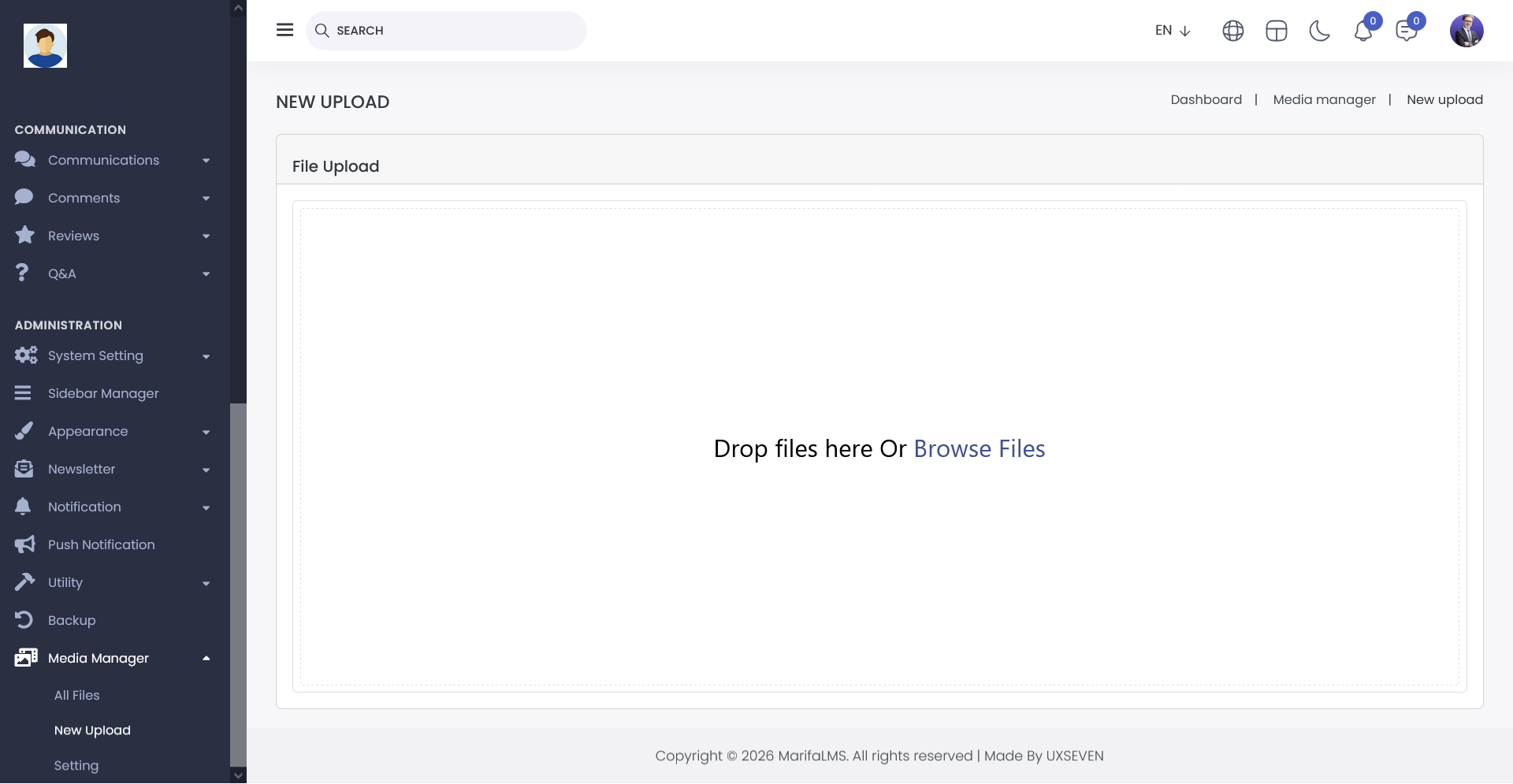Open the bell notifications icon
The width and height of the screenshot is (1513, 784).
click(x=1362, y=32)
